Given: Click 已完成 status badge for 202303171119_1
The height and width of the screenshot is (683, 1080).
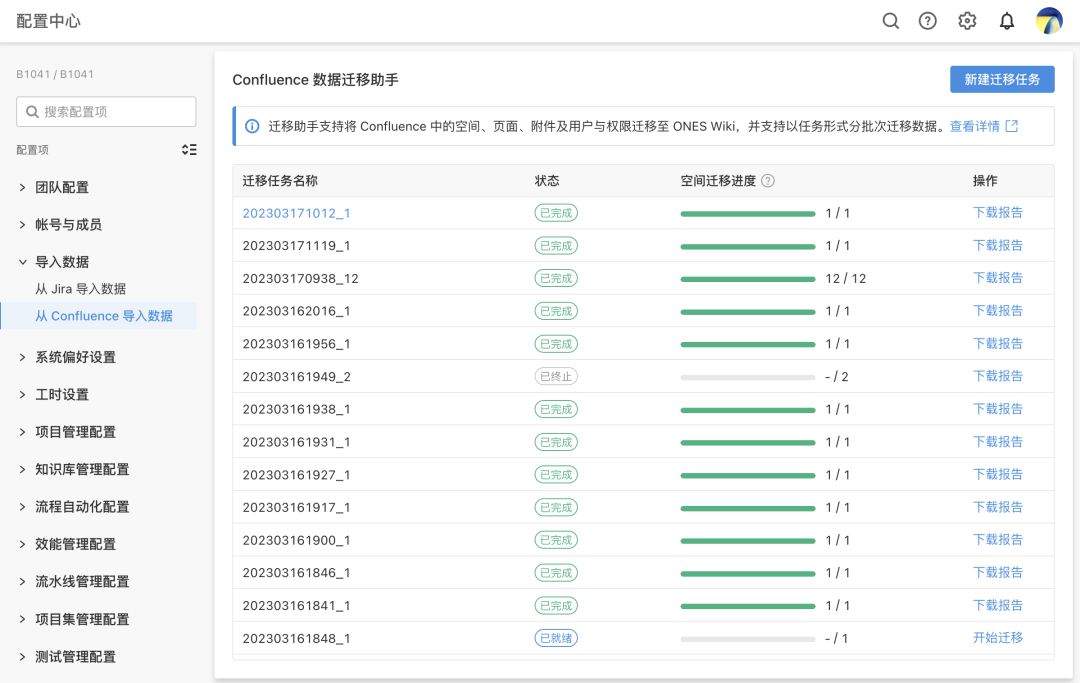Looking at the screenshot, I should point(556,246).
